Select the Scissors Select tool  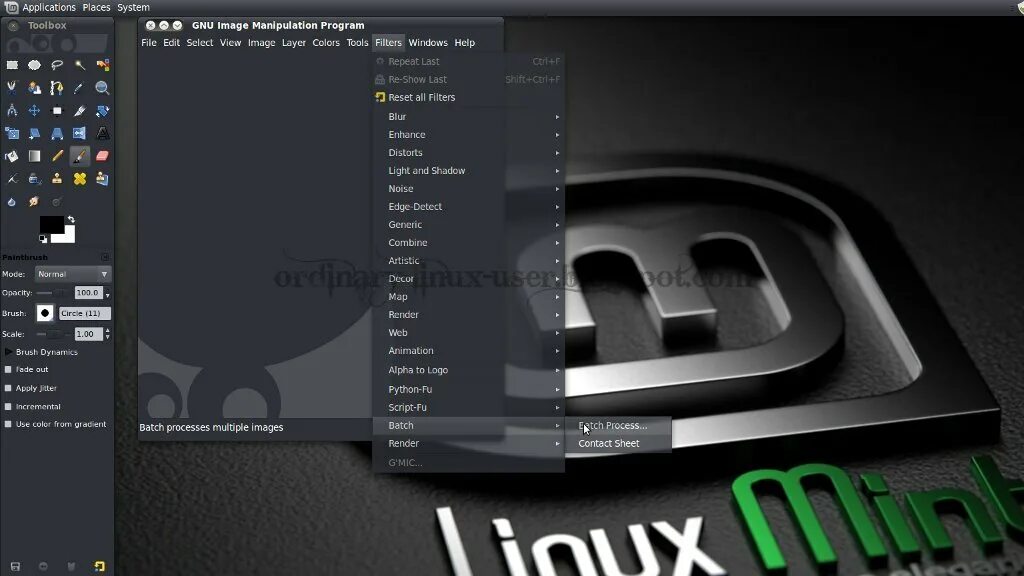click(12, 88)
